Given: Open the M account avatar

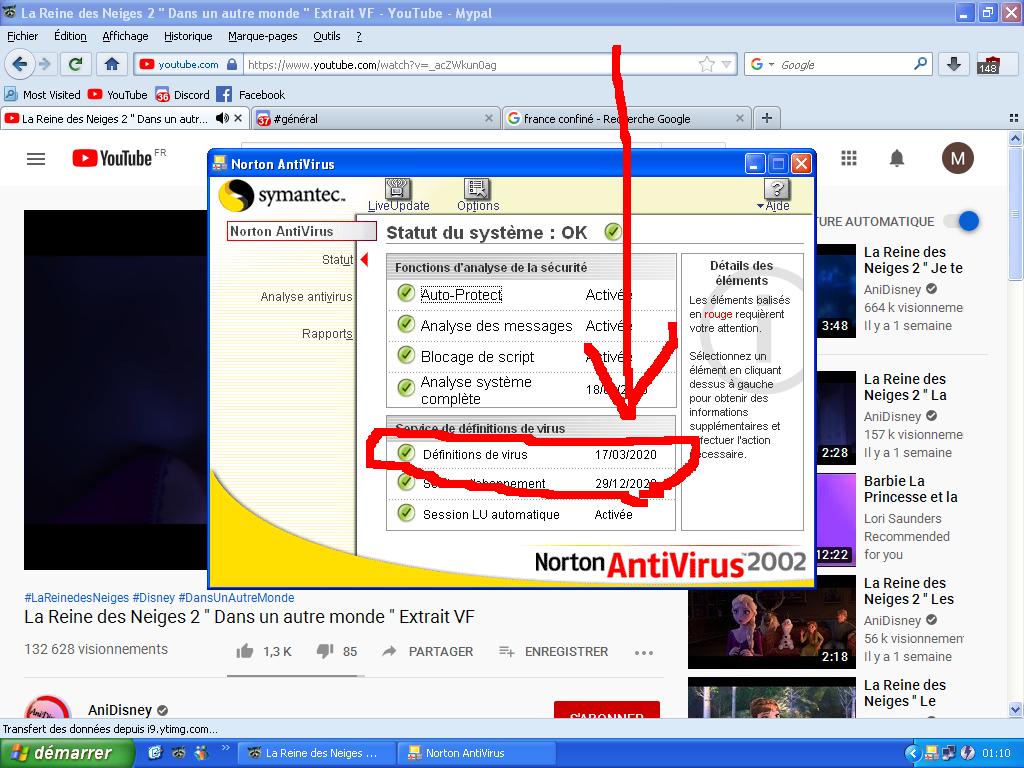Looking at the screenshot, I should tap(957, 158).
